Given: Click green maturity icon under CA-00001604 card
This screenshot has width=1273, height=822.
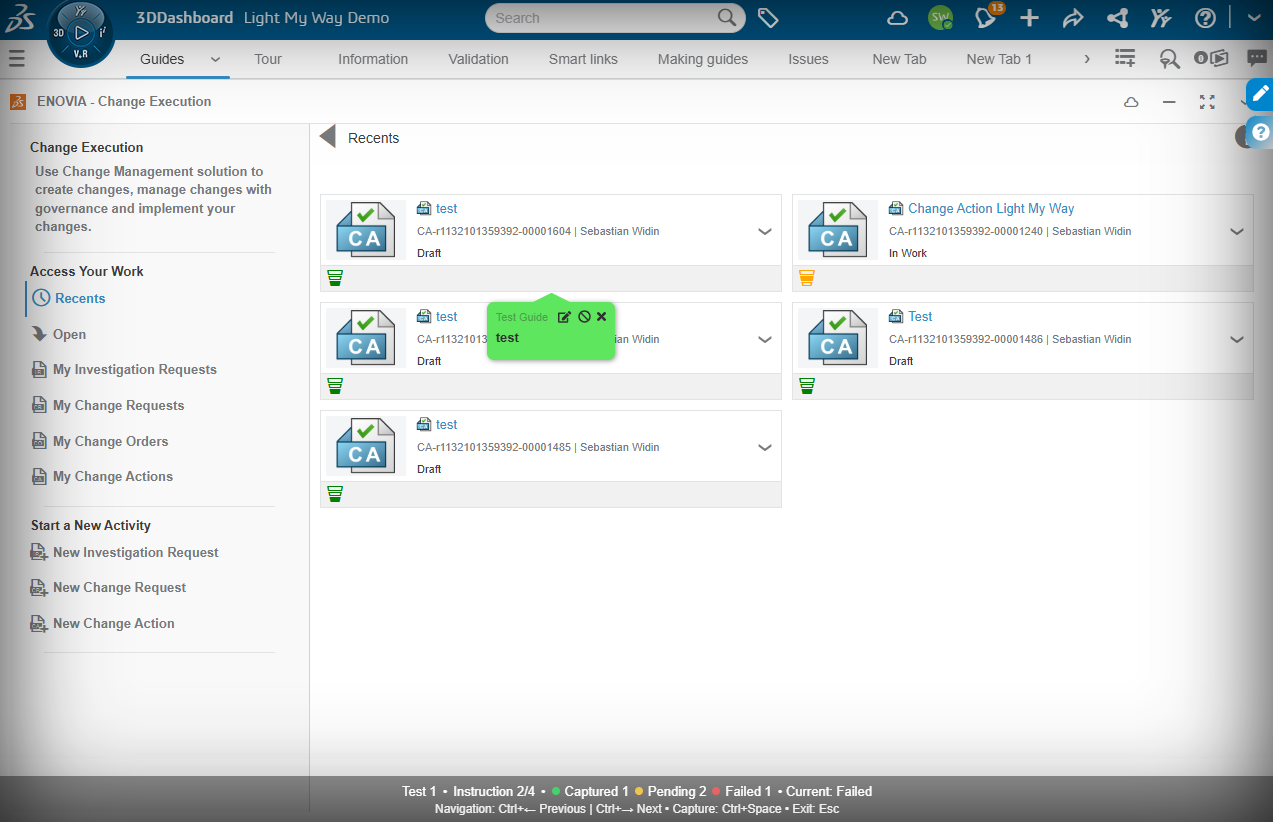Looking at the screenshot, I should [x=335, y=278].
